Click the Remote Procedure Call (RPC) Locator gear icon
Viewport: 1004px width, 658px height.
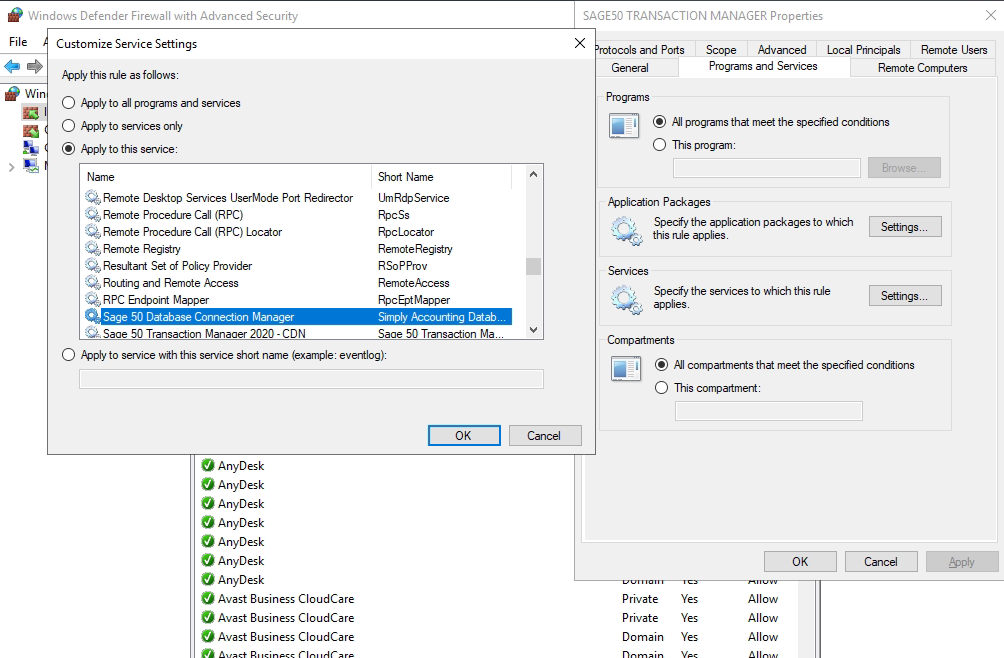93,232
